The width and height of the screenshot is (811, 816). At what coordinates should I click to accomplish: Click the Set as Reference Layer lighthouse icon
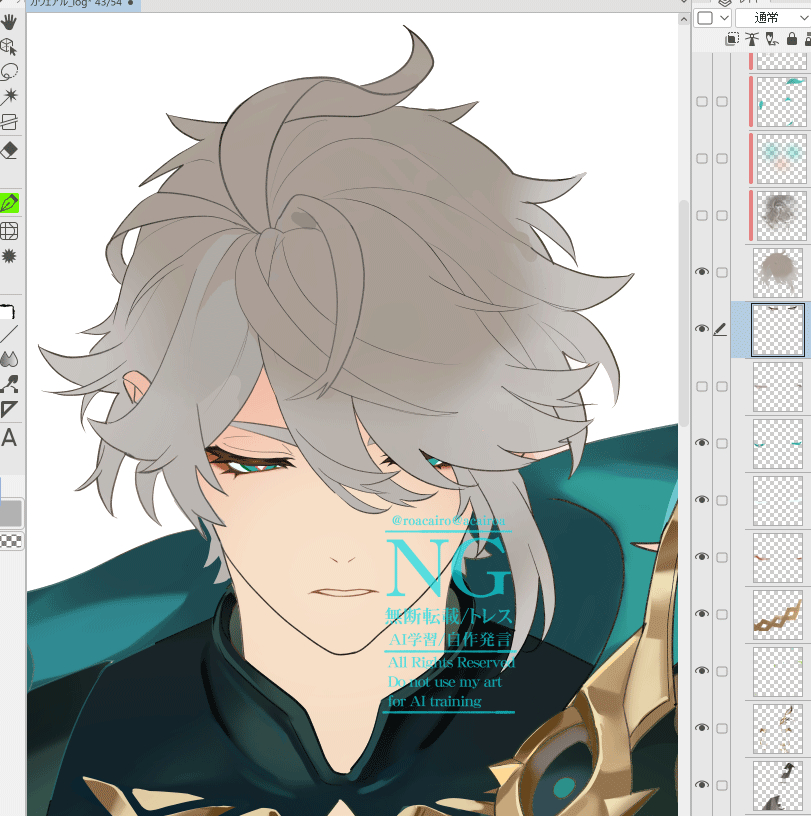(752, 39)
